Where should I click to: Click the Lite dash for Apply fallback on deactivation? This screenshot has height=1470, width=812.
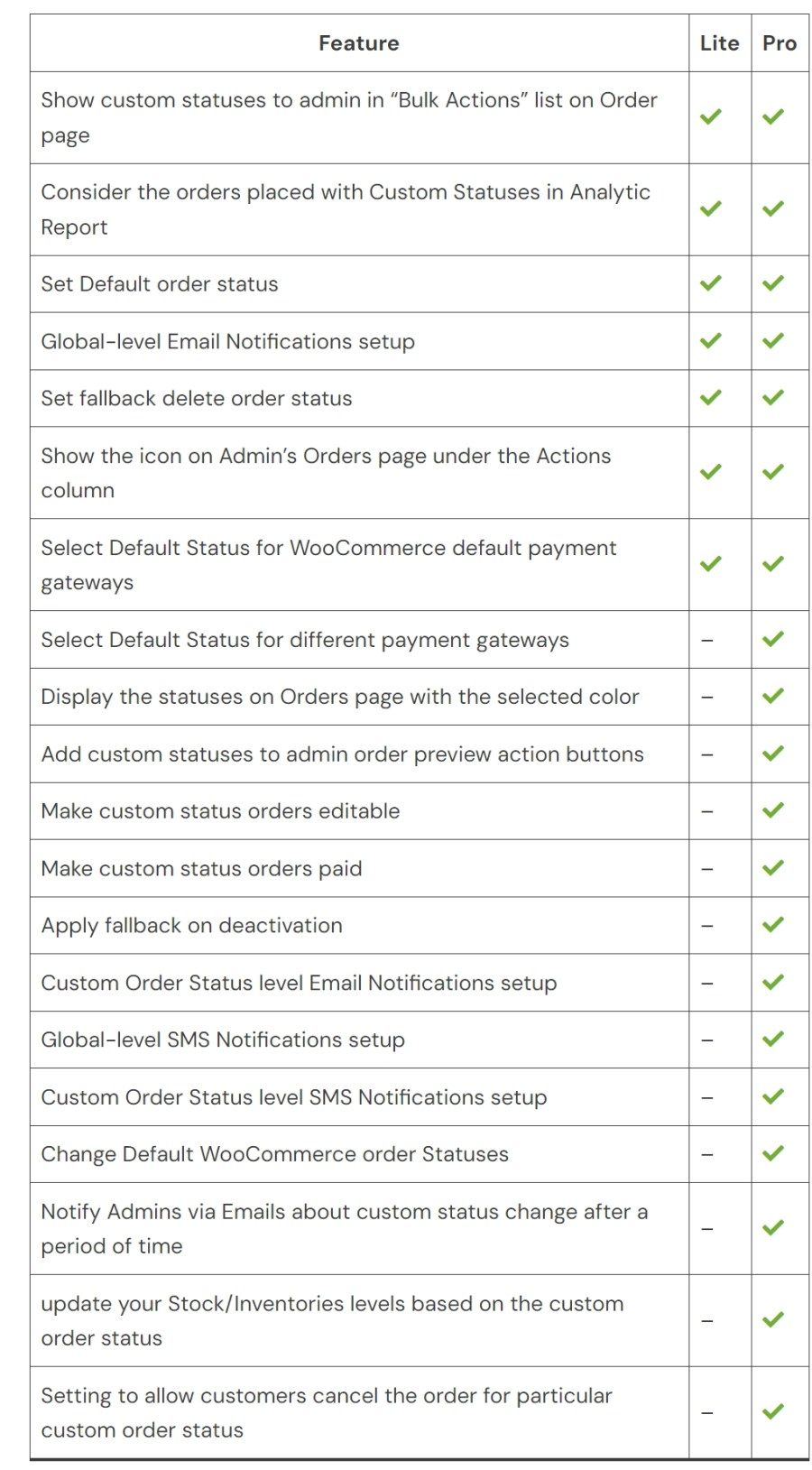[x=707, y=926]
